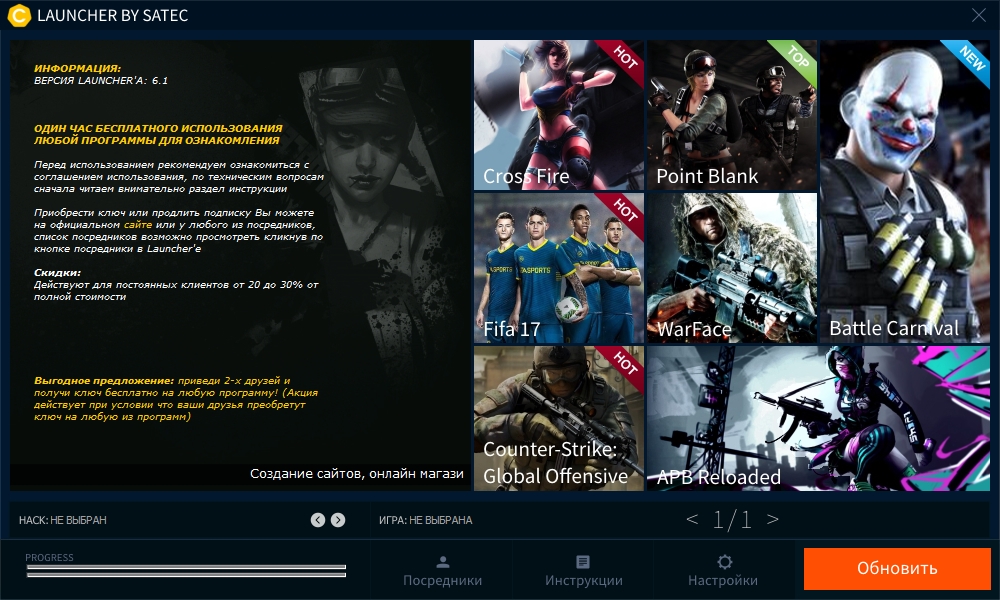Click the PROGRESS bar

coord(186,571)
